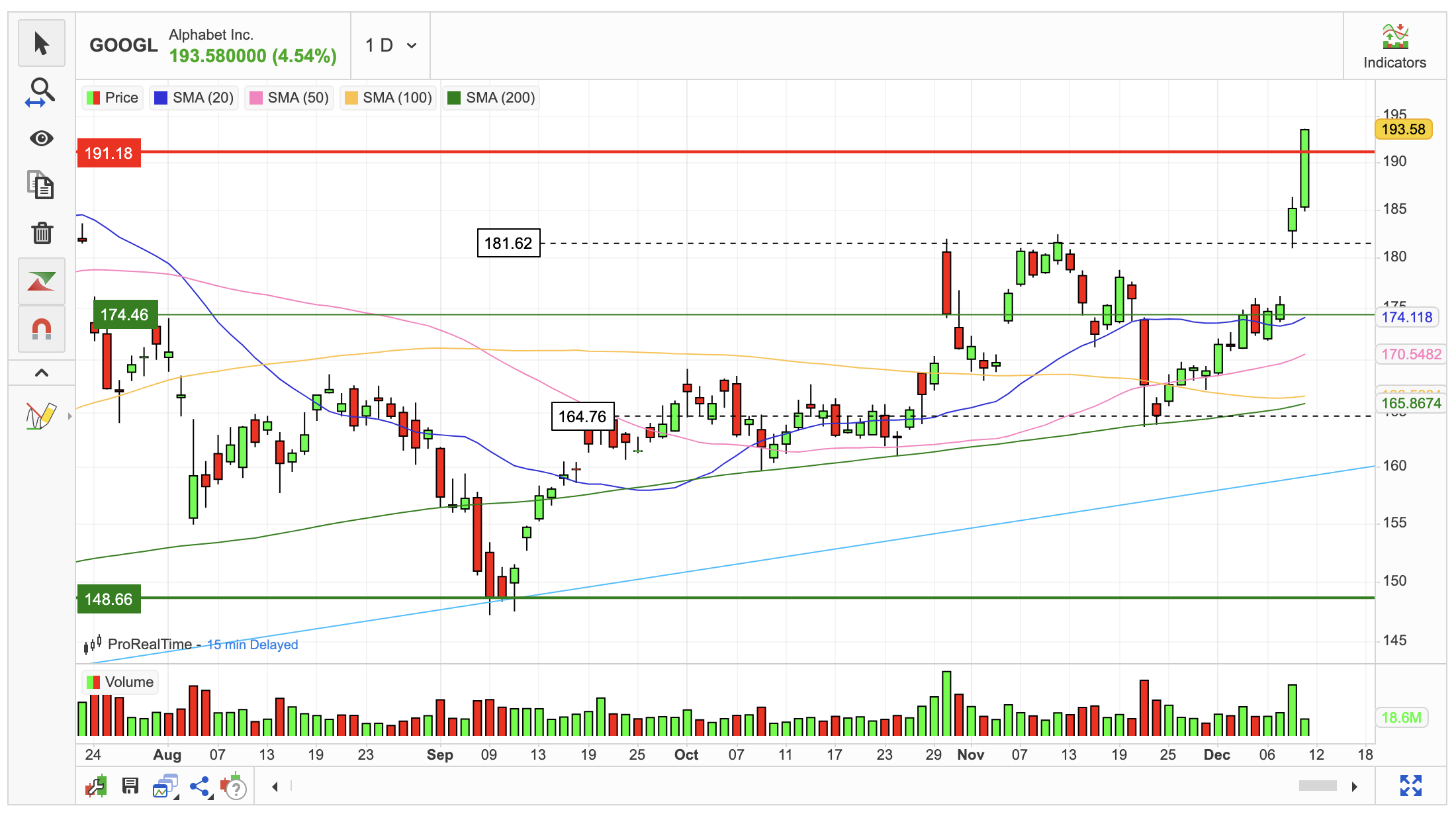1456x814 pixels.
Task: Click the Nov label on time axis
Action: click(x=970, y=754)
